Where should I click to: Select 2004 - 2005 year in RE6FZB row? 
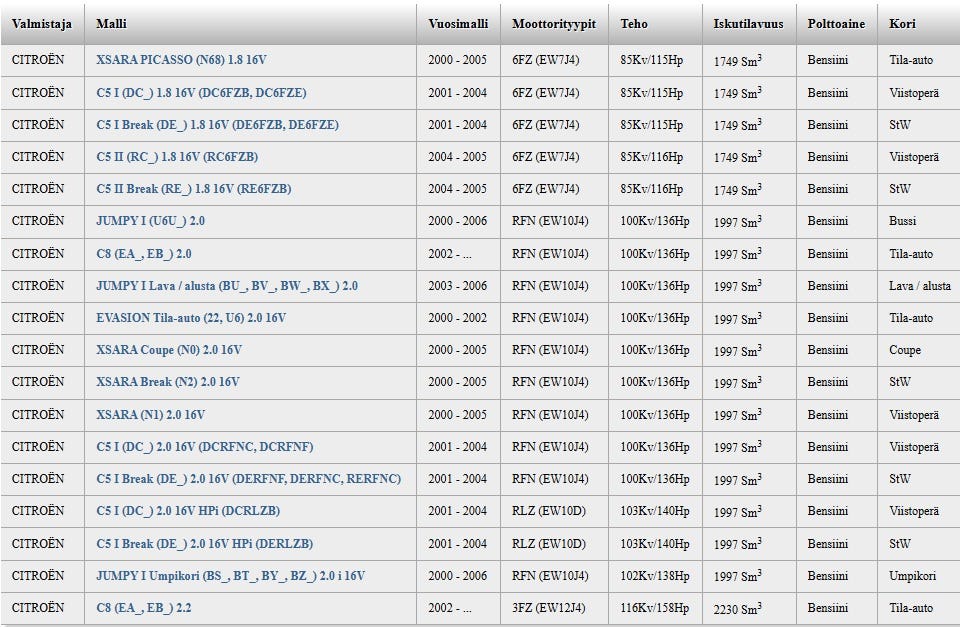(x=457, y=189)
